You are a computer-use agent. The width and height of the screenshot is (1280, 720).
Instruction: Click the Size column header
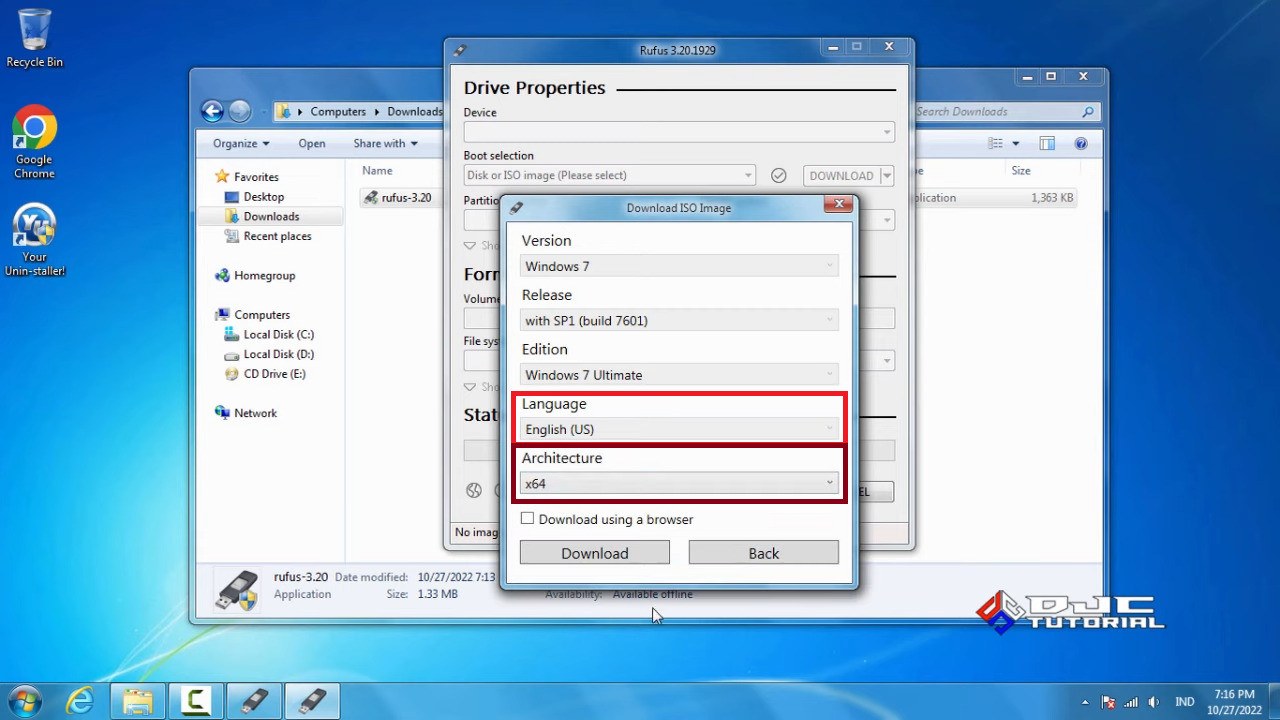coord(1021,171)
